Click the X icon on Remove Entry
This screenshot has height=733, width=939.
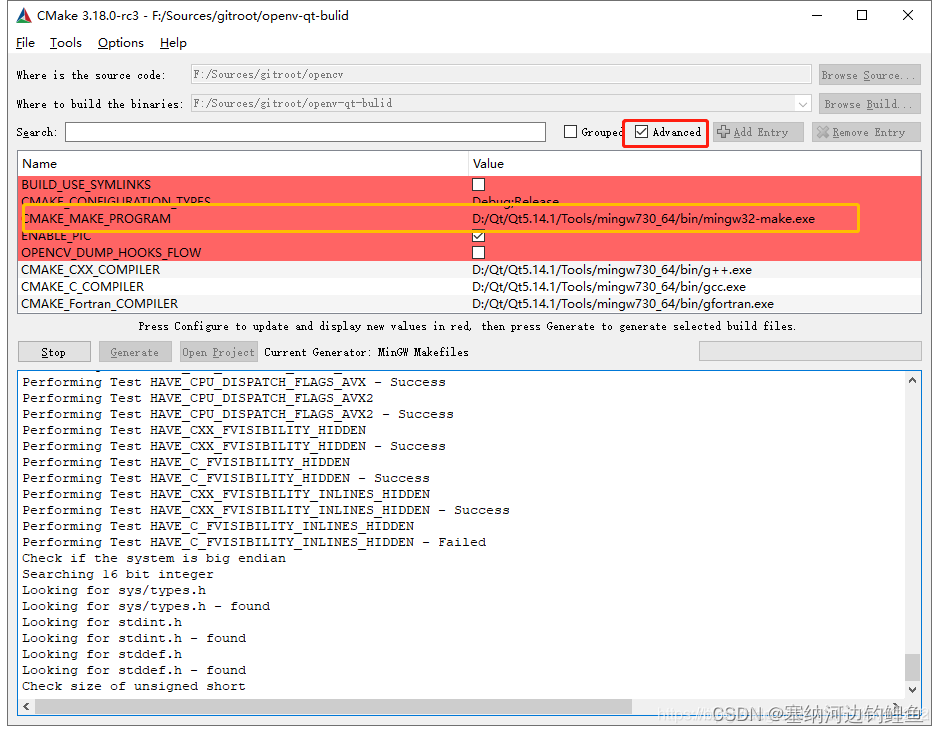823,132
